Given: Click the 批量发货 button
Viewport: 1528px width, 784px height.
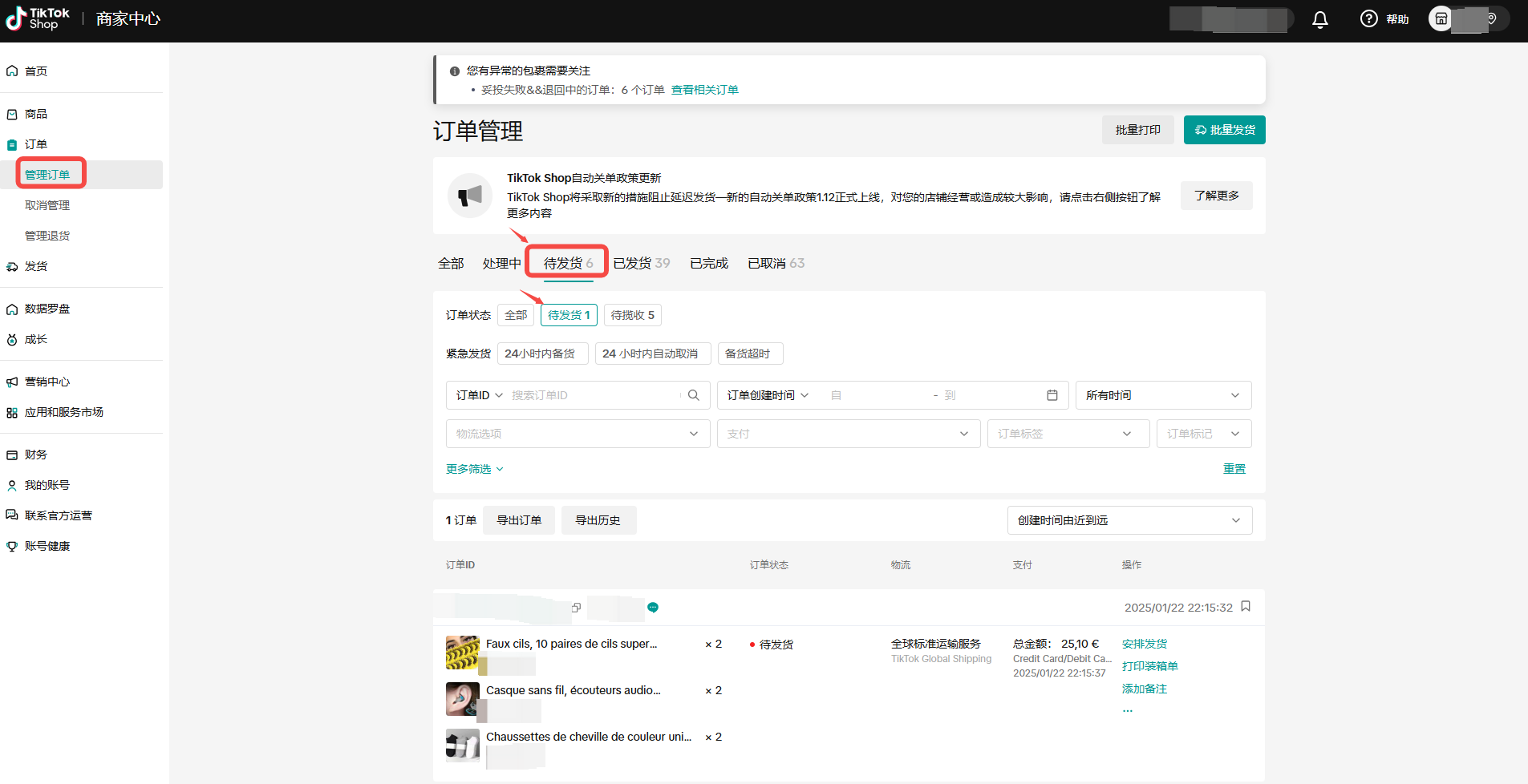Looking at the screenshot, I should [x=1224, y=130].
